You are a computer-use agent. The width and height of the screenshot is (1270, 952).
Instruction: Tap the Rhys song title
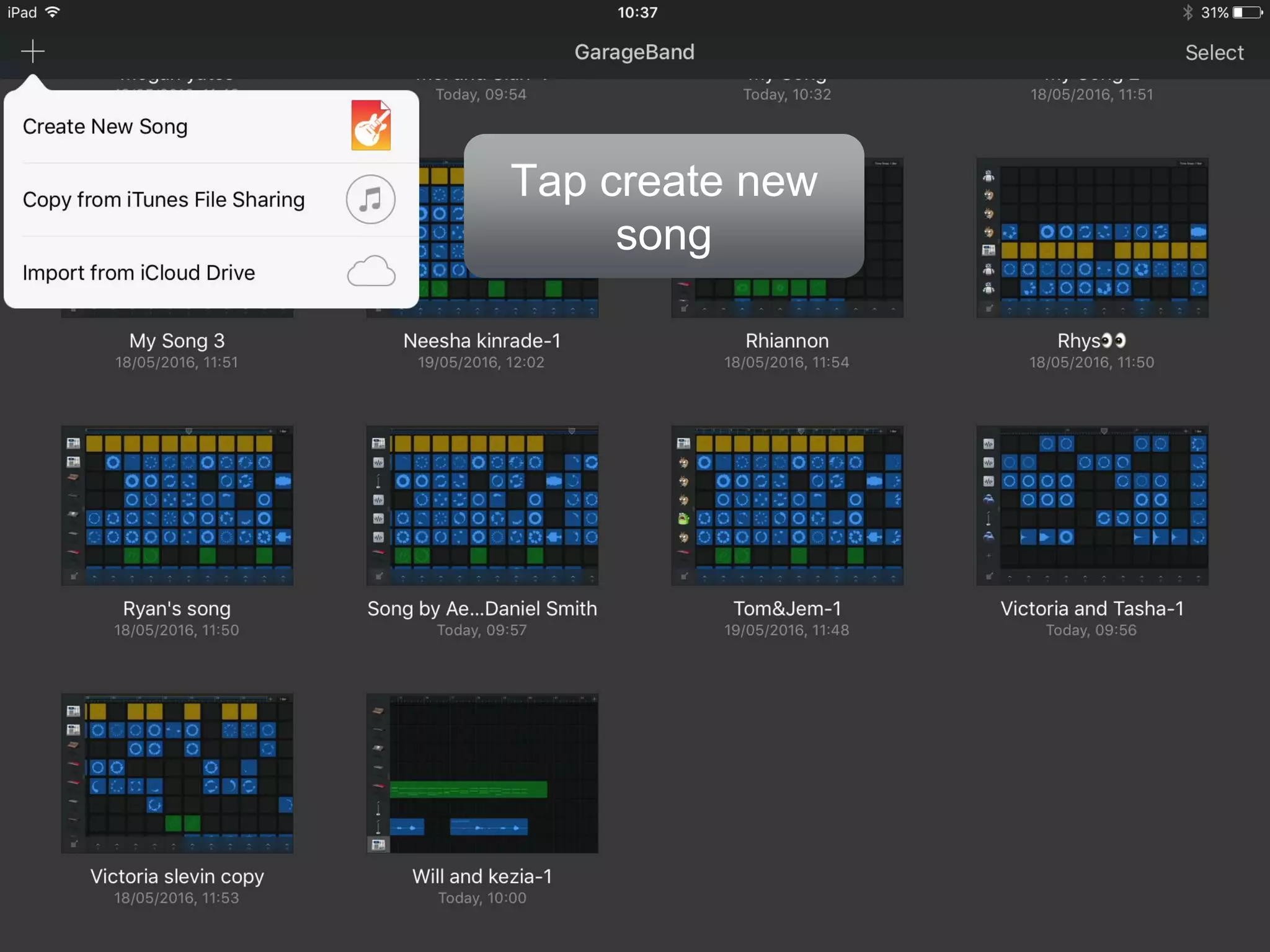[1091, 341]
